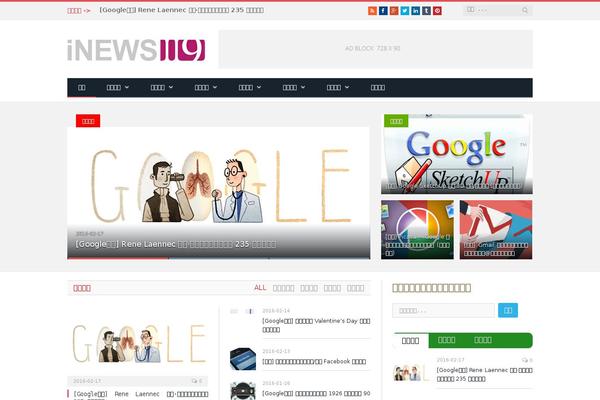
Task: Open the article mentioning Facebook
Action: pos(314,361)
